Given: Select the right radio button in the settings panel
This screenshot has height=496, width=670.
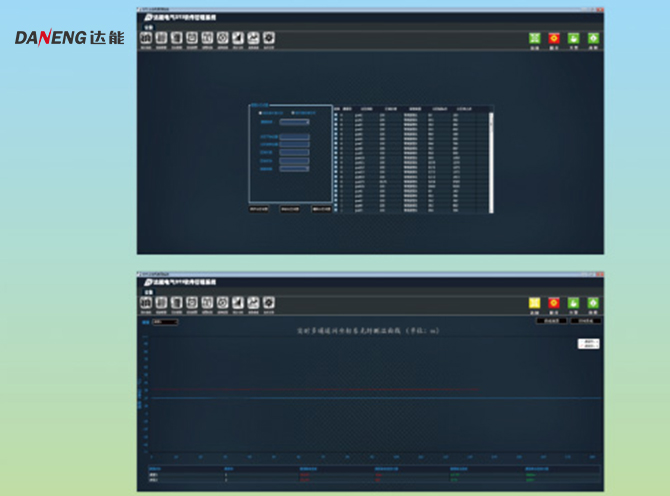Looking at the screenshot, I should [292, 112].
